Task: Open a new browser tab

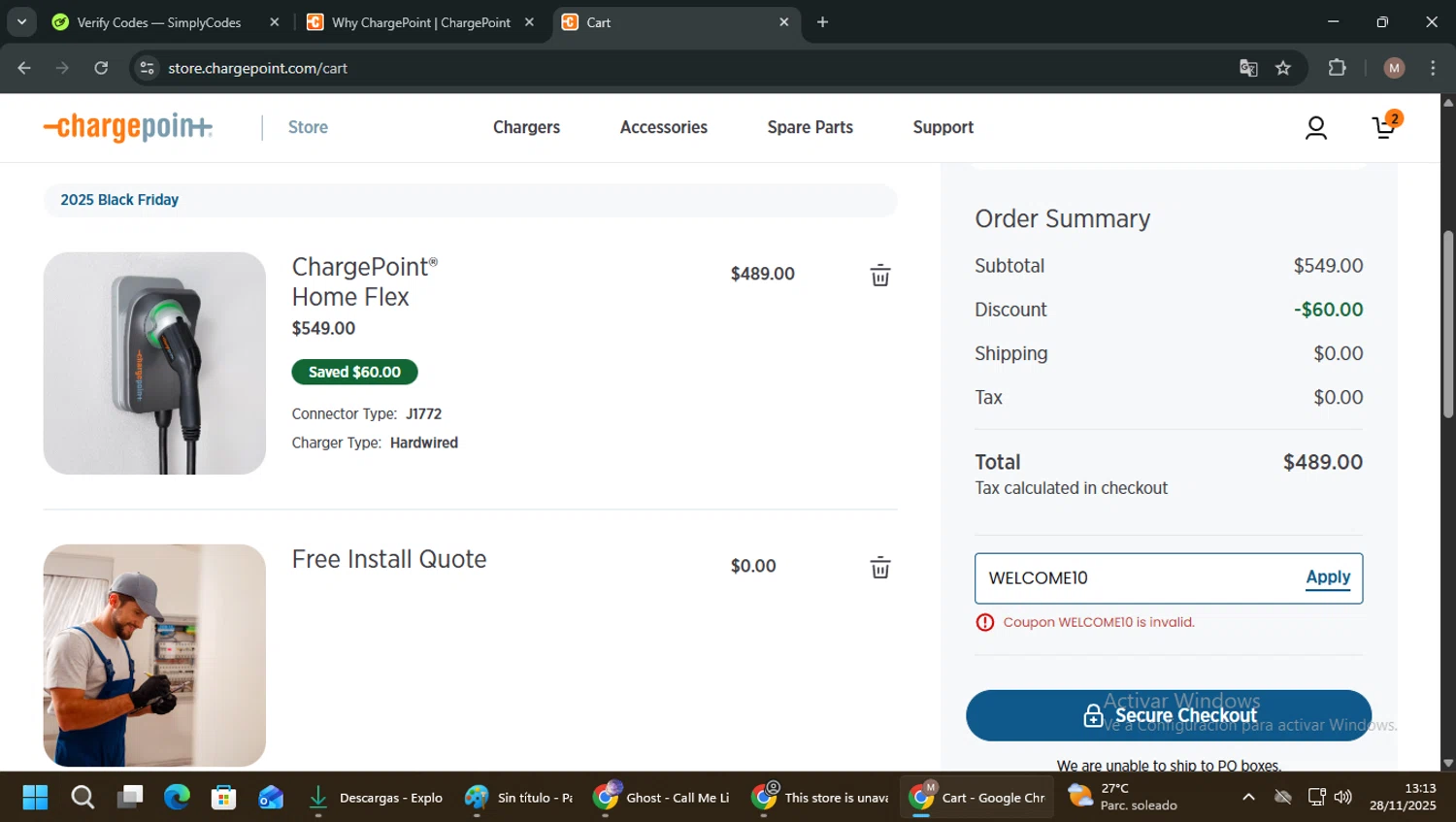Action: 822,22
